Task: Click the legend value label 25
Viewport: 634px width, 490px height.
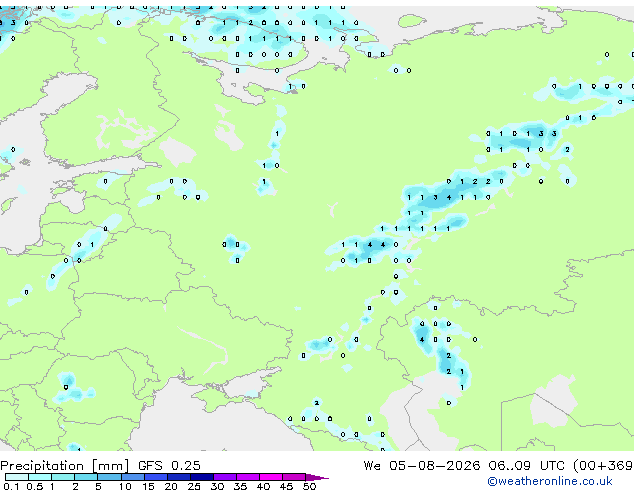Action: tap(194, 486)
